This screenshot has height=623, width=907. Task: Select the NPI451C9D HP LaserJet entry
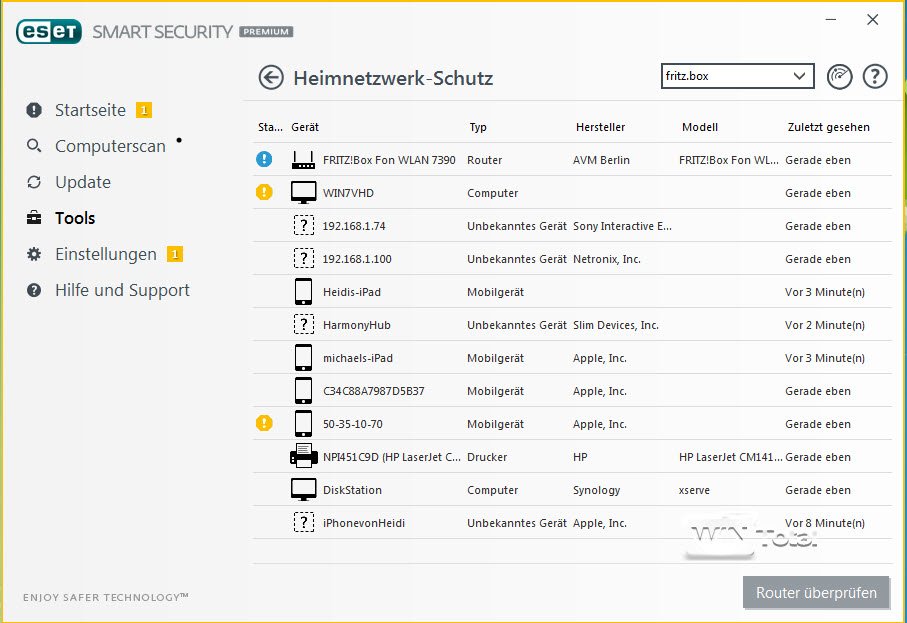(392, 457)
